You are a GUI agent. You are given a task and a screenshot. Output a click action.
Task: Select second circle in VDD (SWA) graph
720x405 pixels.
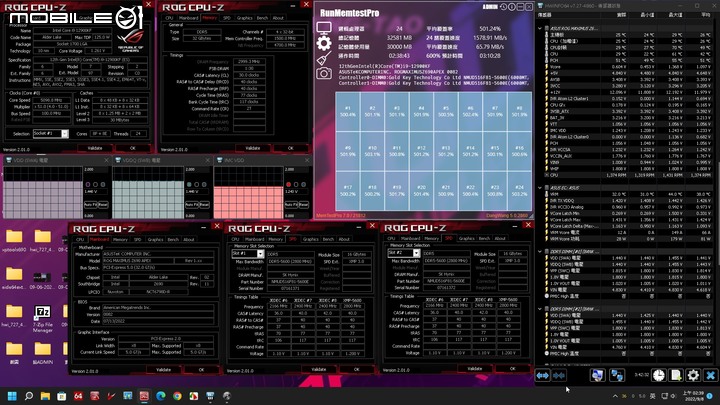coord(95,185)
